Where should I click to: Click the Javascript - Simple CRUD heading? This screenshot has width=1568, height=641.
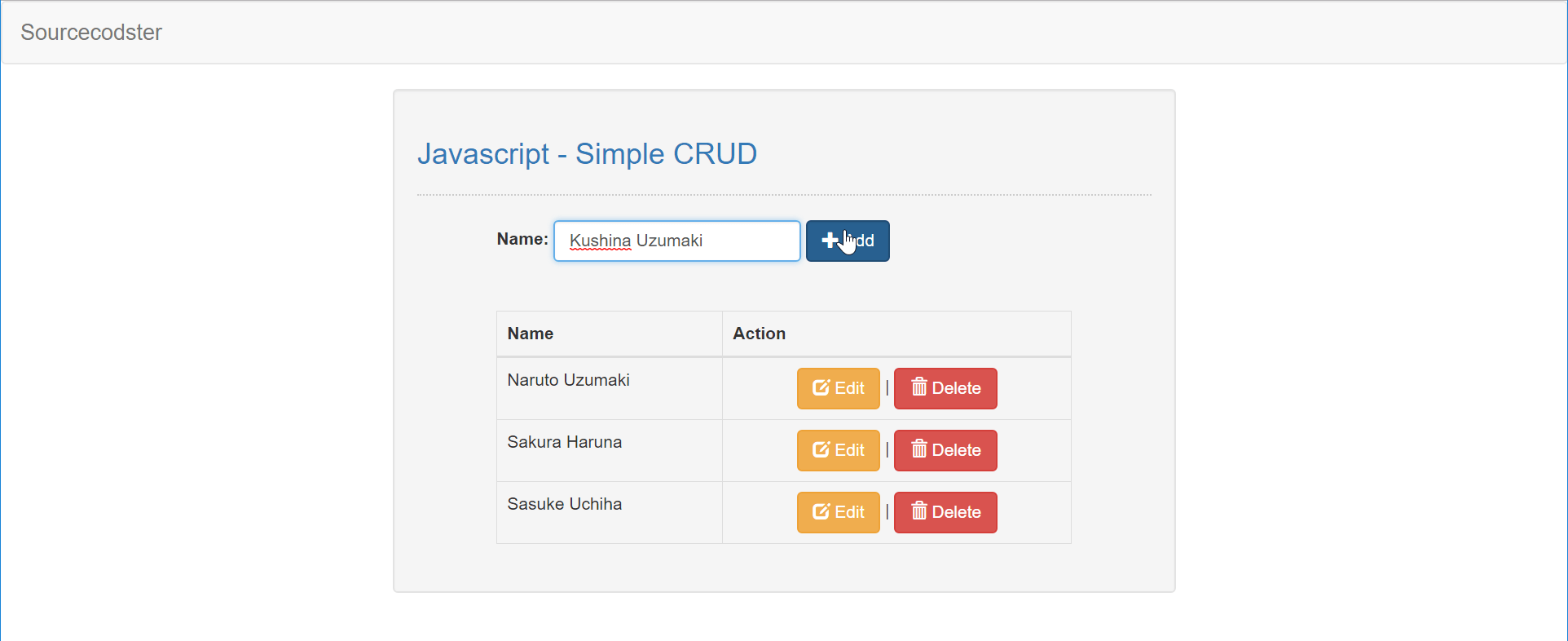coord(587,154)
